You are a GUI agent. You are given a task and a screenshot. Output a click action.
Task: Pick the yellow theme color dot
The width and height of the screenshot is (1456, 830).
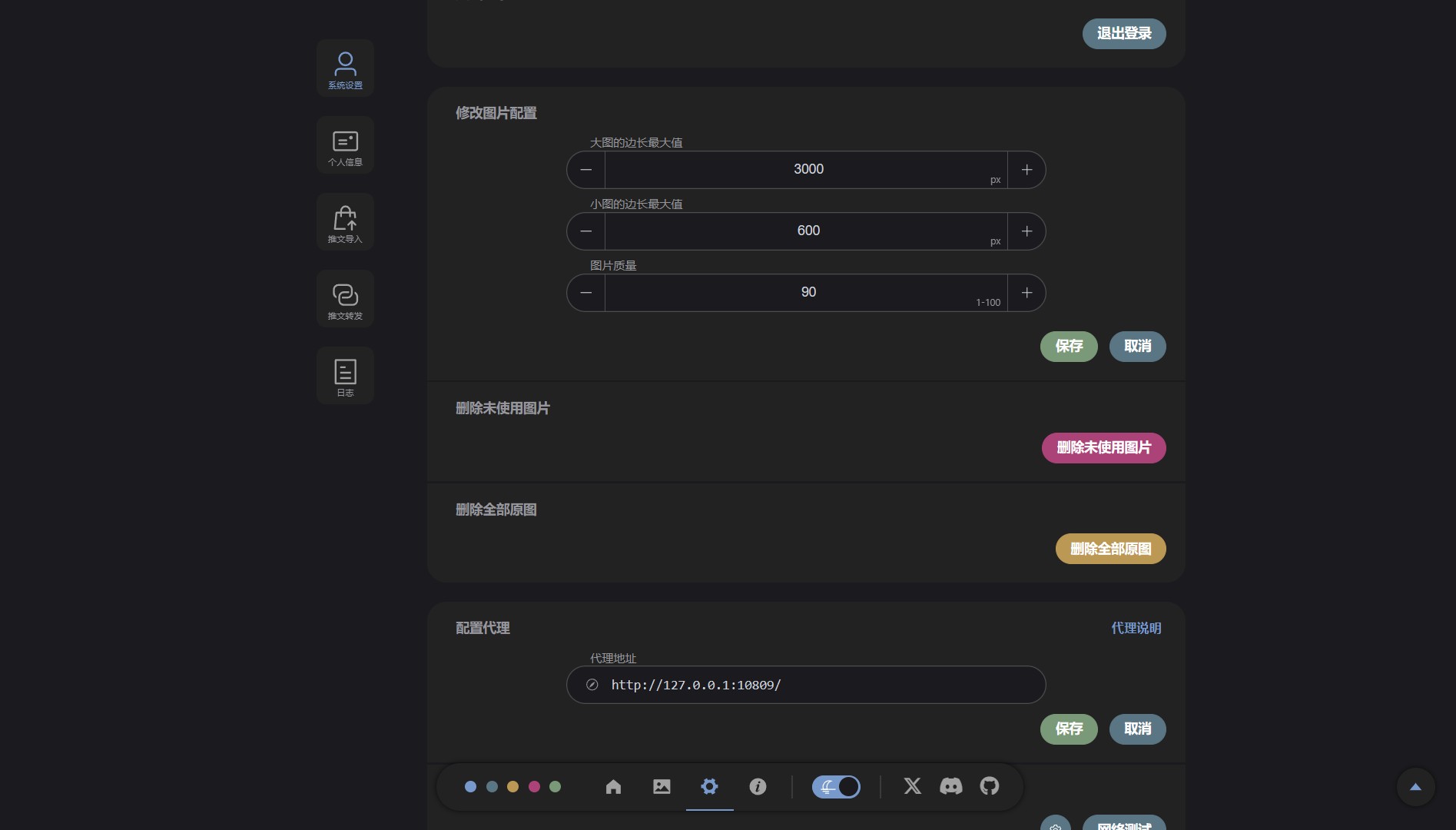pos(512,786)
